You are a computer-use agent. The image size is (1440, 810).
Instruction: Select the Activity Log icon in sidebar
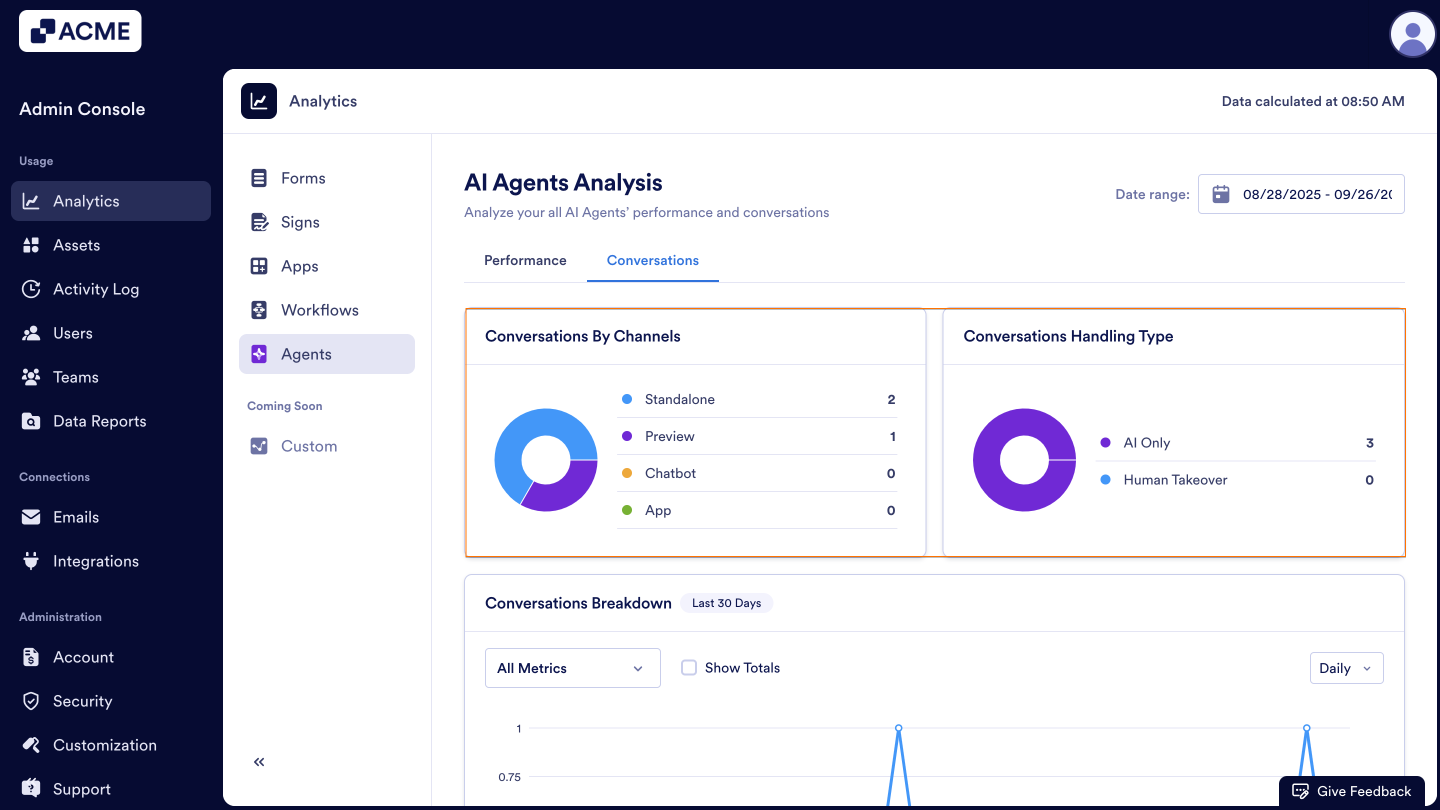[x=31, y=288]
